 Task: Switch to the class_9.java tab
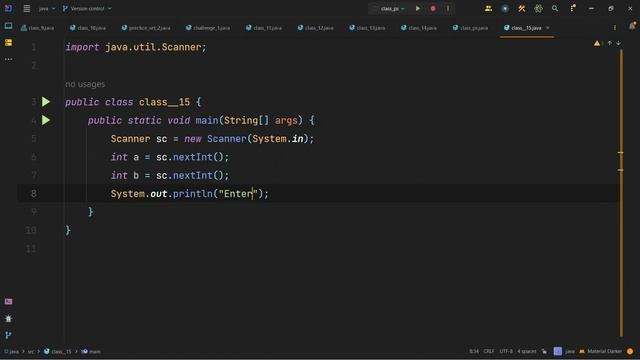pyautogui.click(x=38, y=28)
